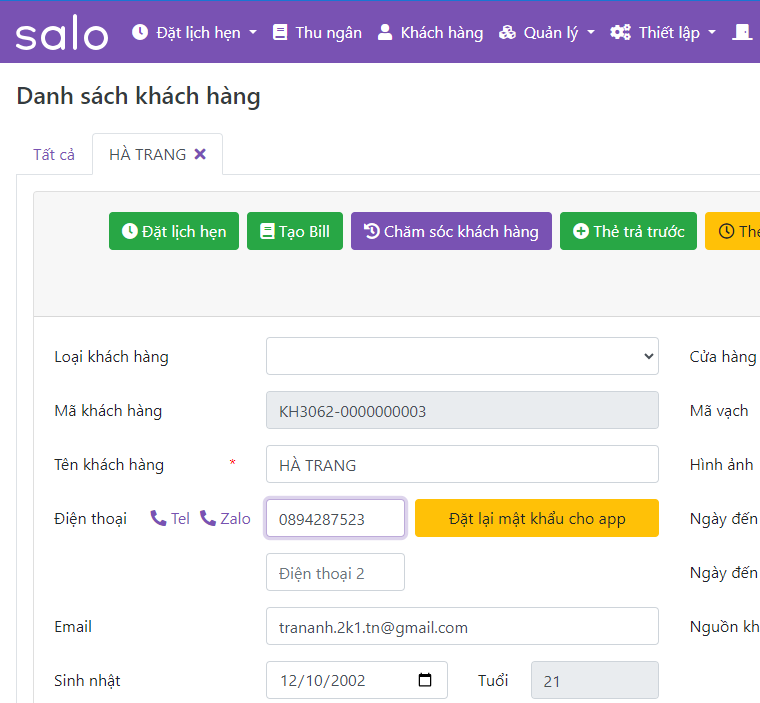This screenshot has height=703, width=760.
Task: Click the Email input field
Action: [462, 626]
